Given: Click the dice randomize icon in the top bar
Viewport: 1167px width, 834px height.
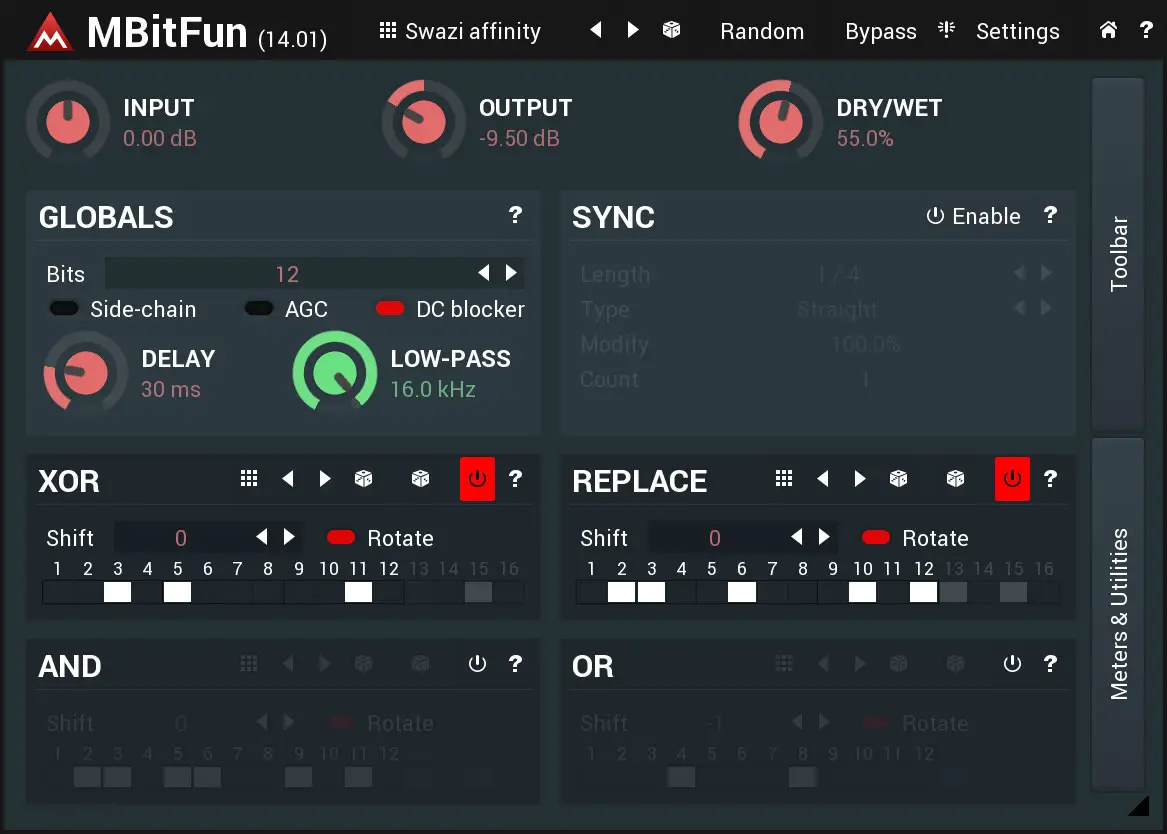Looking at the screenshot, I should (671, 30).
